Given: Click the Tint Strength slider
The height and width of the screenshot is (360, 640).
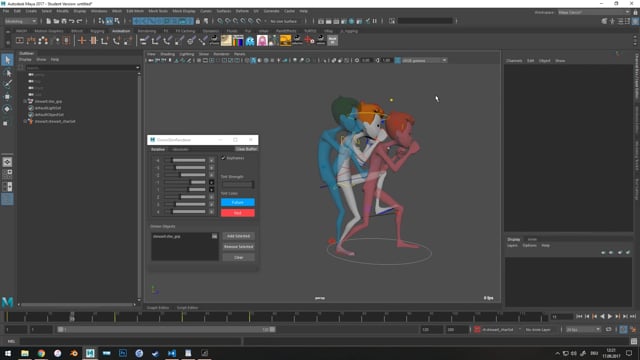Looking at the screenshot, I should (x=238, y=184).
